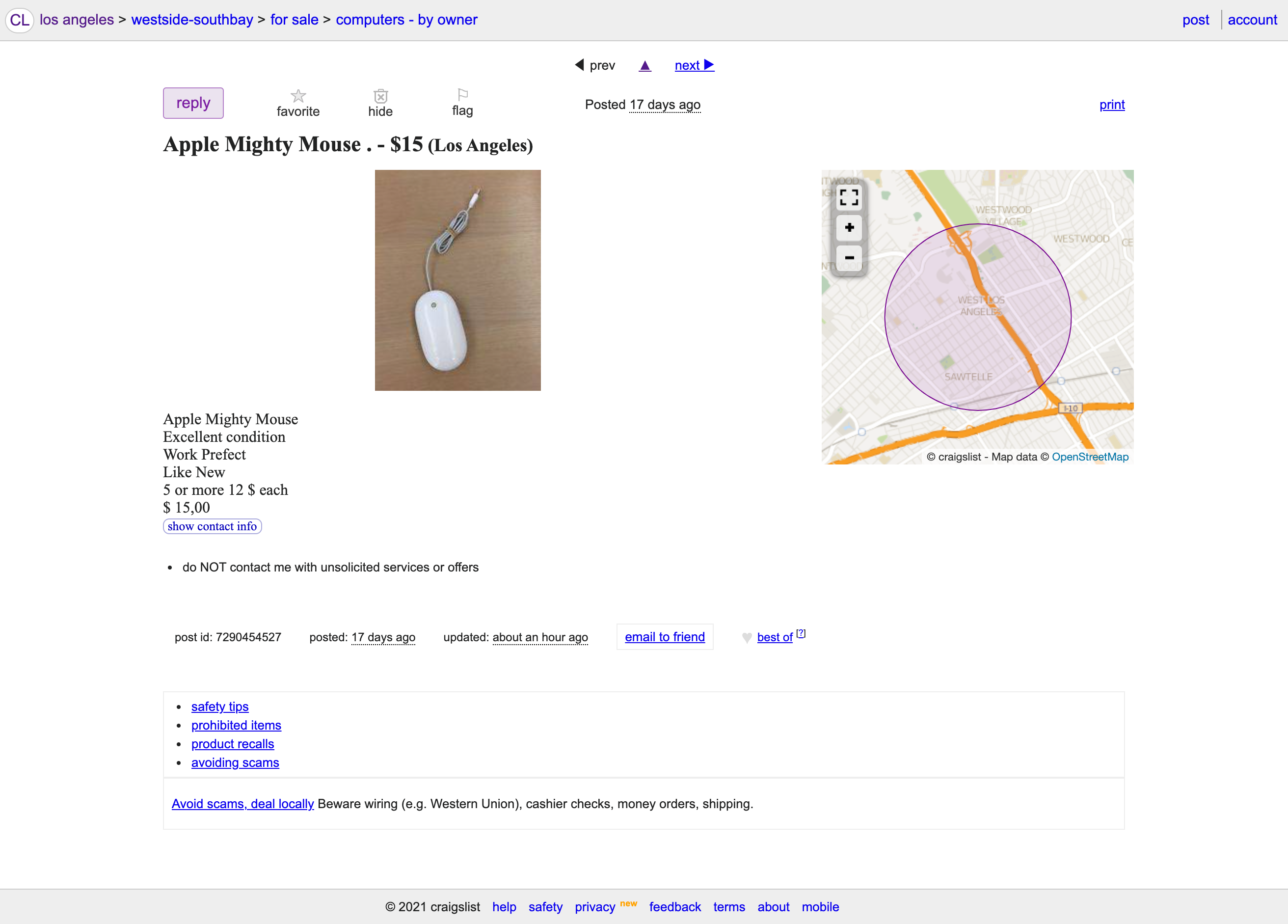Click the up triangle back-to-listings icon

pos(644,66)
